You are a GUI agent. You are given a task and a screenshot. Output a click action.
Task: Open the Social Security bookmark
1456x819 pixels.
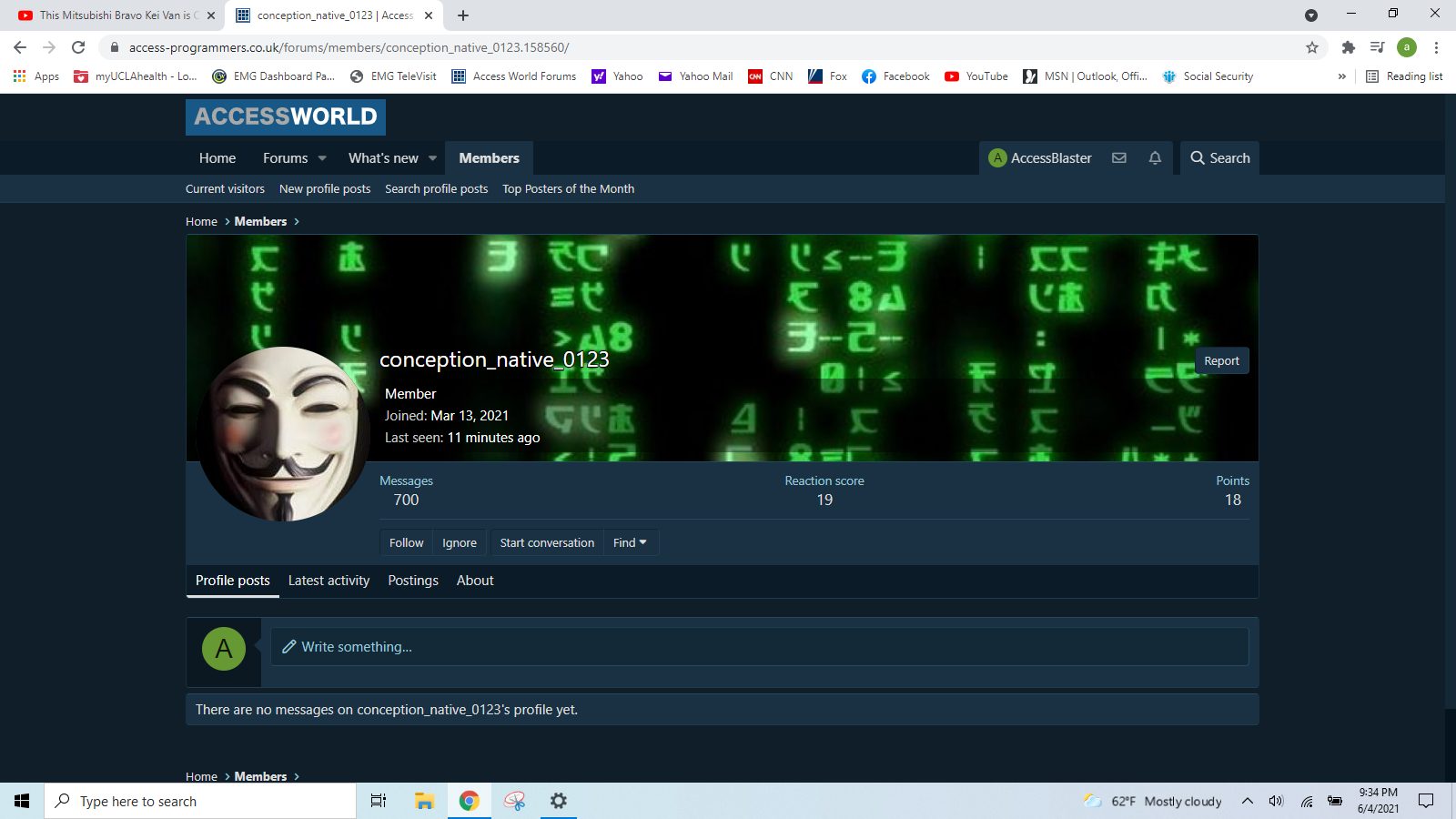click(1208, 76)
